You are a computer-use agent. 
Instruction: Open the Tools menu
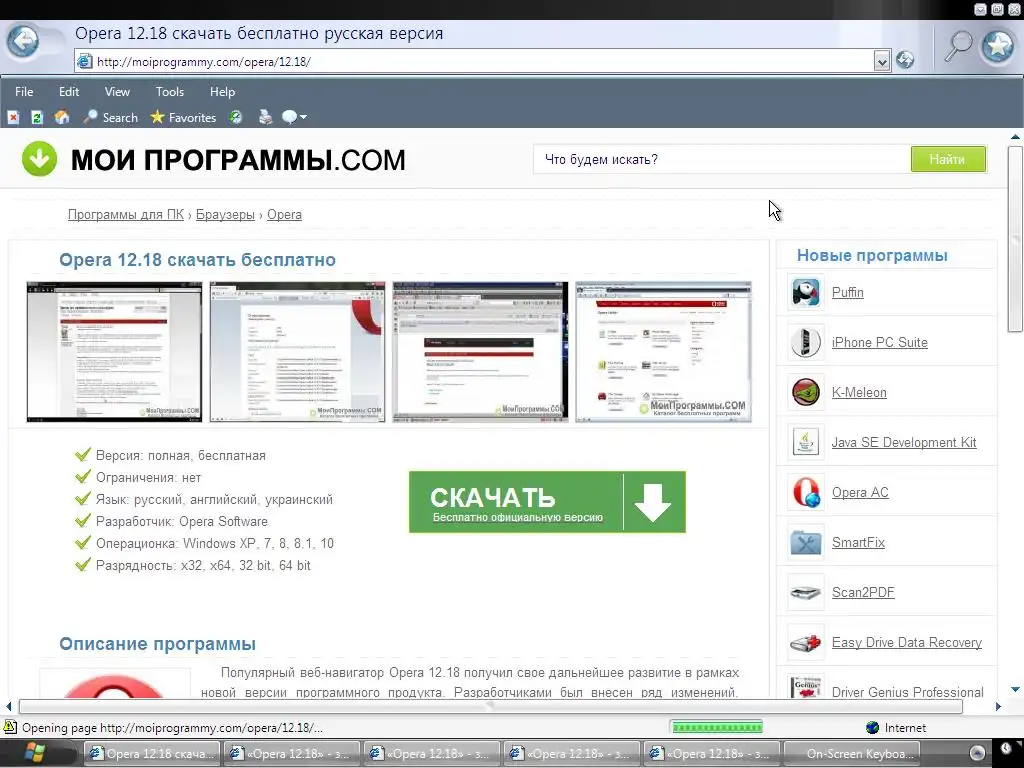click(x=170, y=91)
